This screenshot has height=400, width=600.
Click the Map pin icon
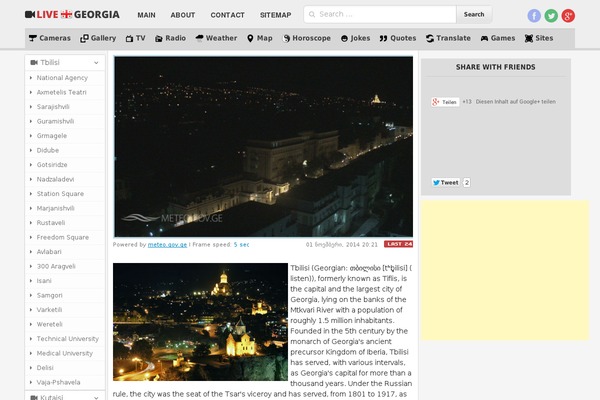(x=250, y=38)
